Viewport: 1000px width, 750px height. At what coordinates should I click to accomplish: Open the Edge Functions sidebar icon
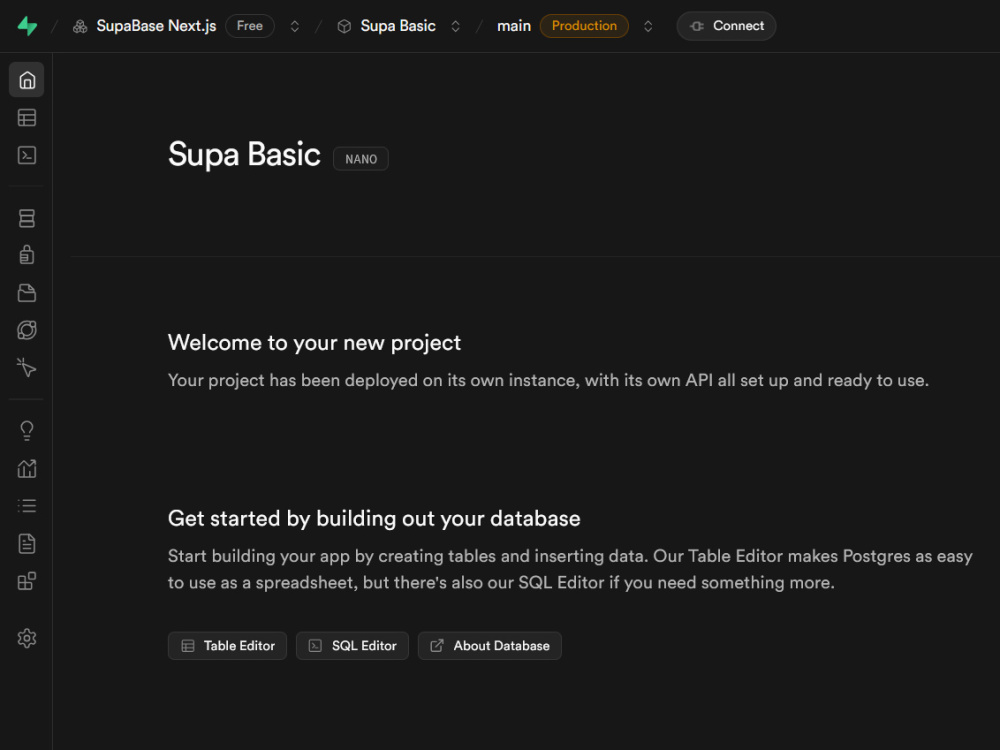point(27,330)
